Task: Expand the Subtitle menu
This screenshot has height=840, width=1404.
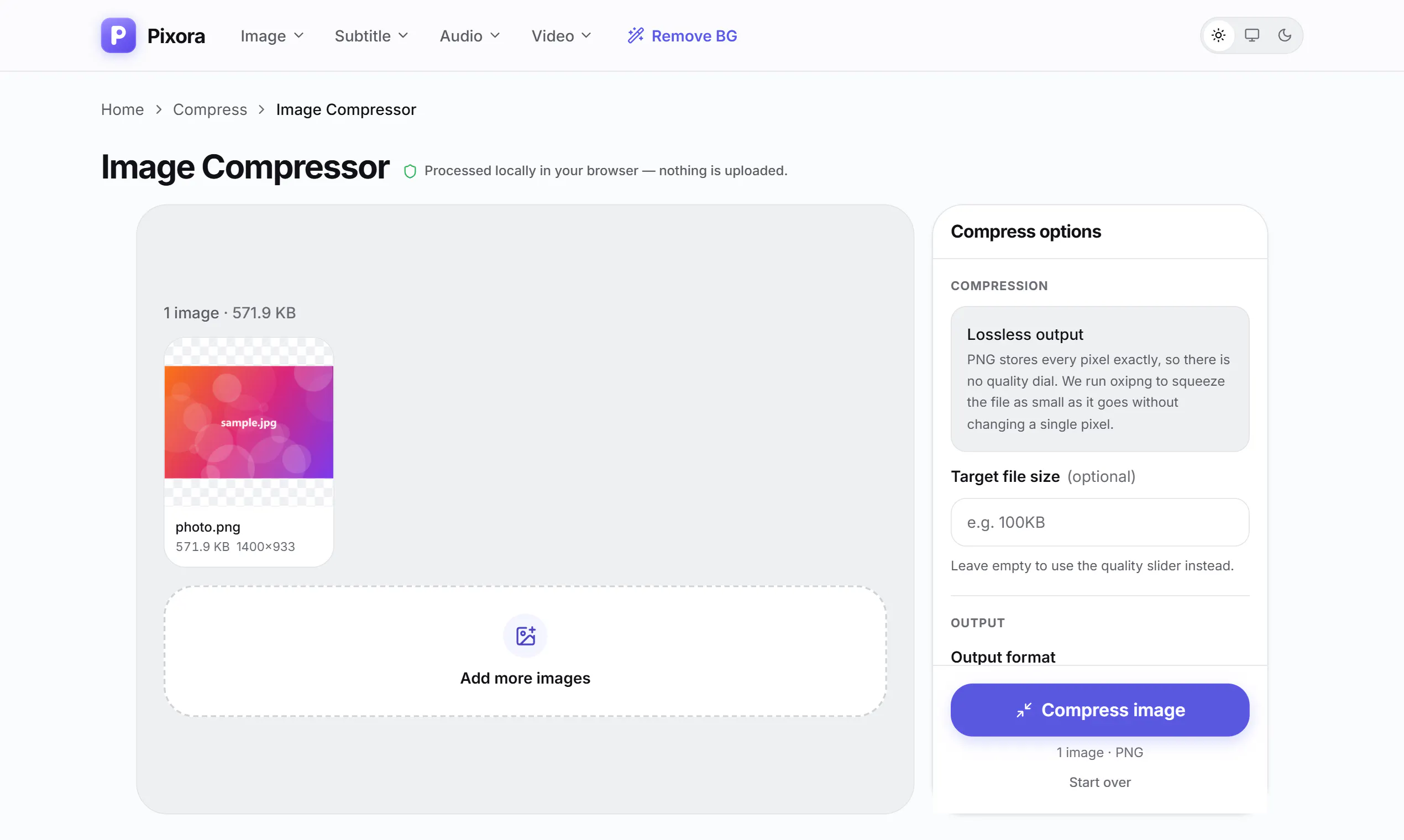Action: click(371, 36)
